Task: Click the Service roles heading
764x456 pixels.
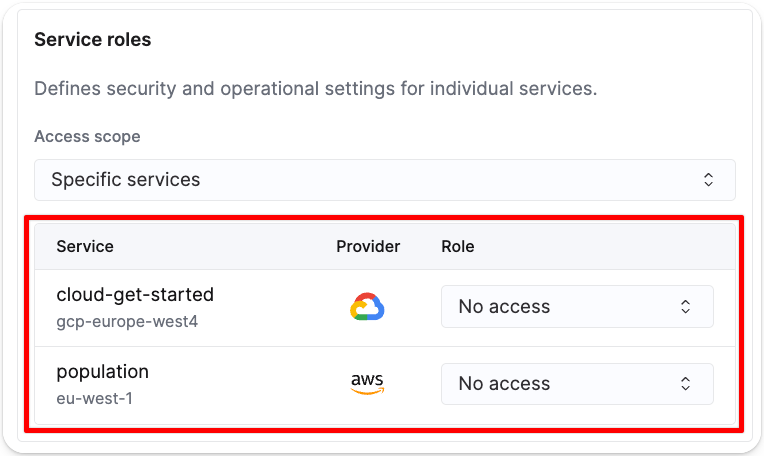Action: click(93, 40)
